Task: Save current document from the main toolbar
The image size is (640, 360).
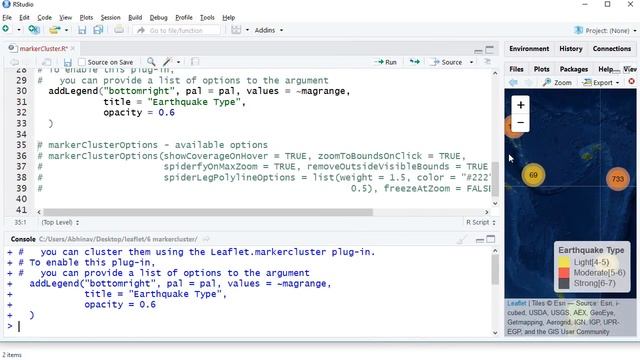Action: coord(82,30)
